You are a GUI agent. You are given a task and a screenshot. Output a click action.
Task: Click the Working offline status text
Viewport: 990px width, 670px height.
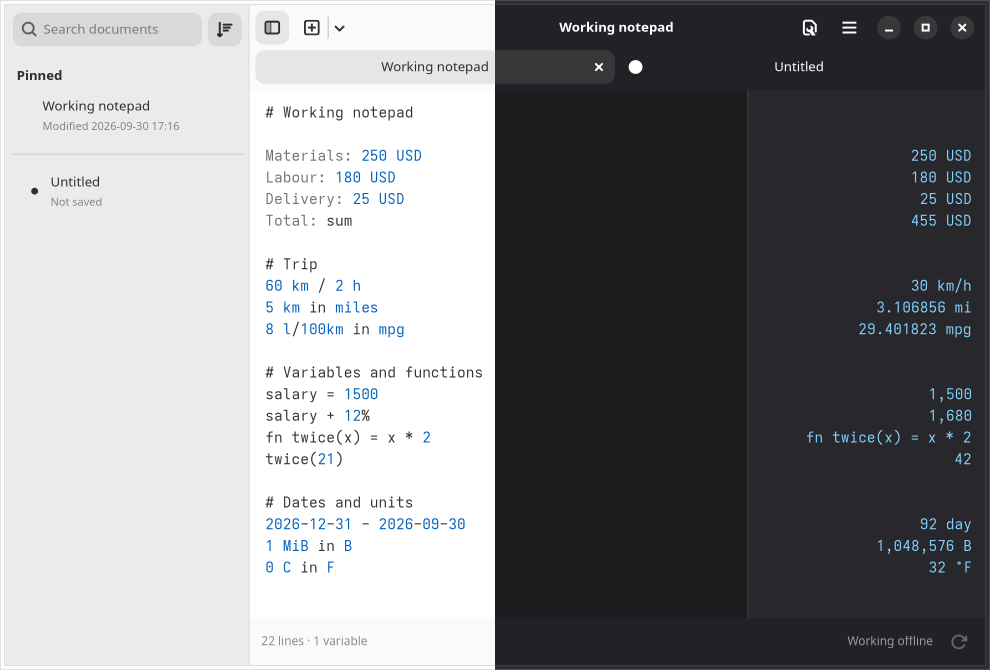click(890, 641)
